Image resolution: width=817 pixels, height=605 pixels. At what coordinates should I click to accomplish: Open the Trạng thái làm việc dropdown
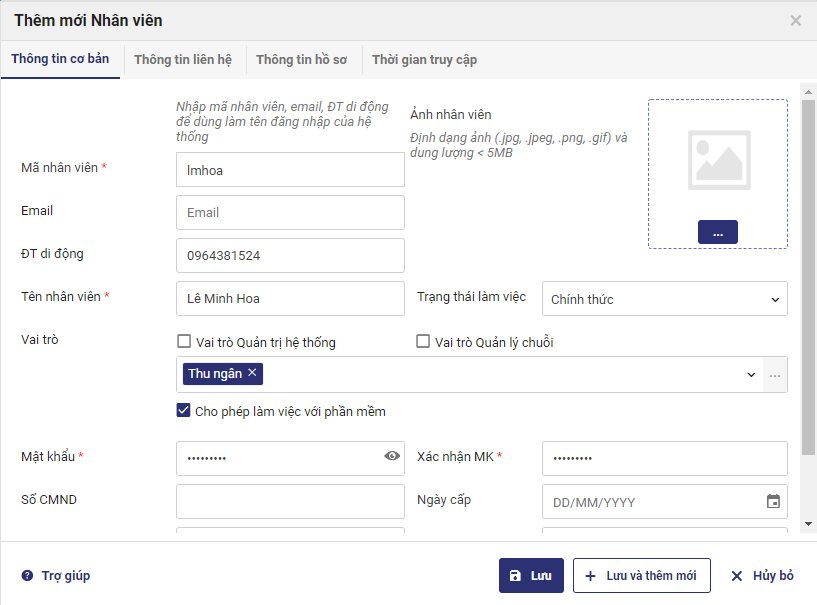664,299
